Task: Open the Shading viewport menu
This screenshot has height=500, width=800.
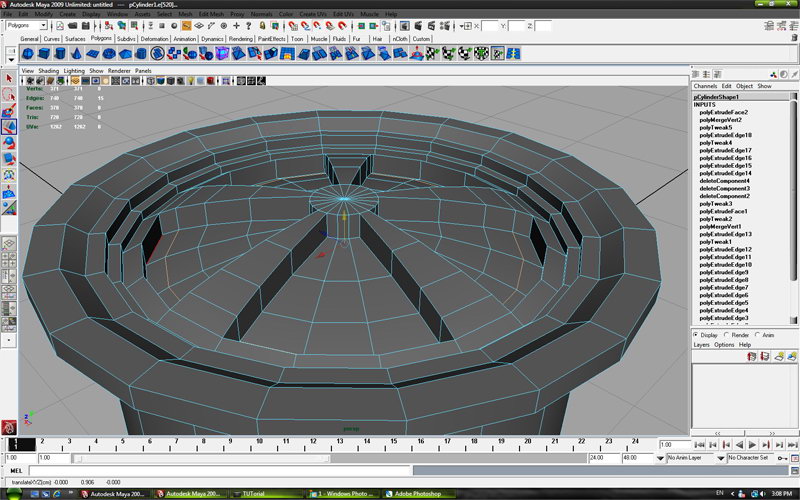Action: pyautogui.click(x=49, y=72)
